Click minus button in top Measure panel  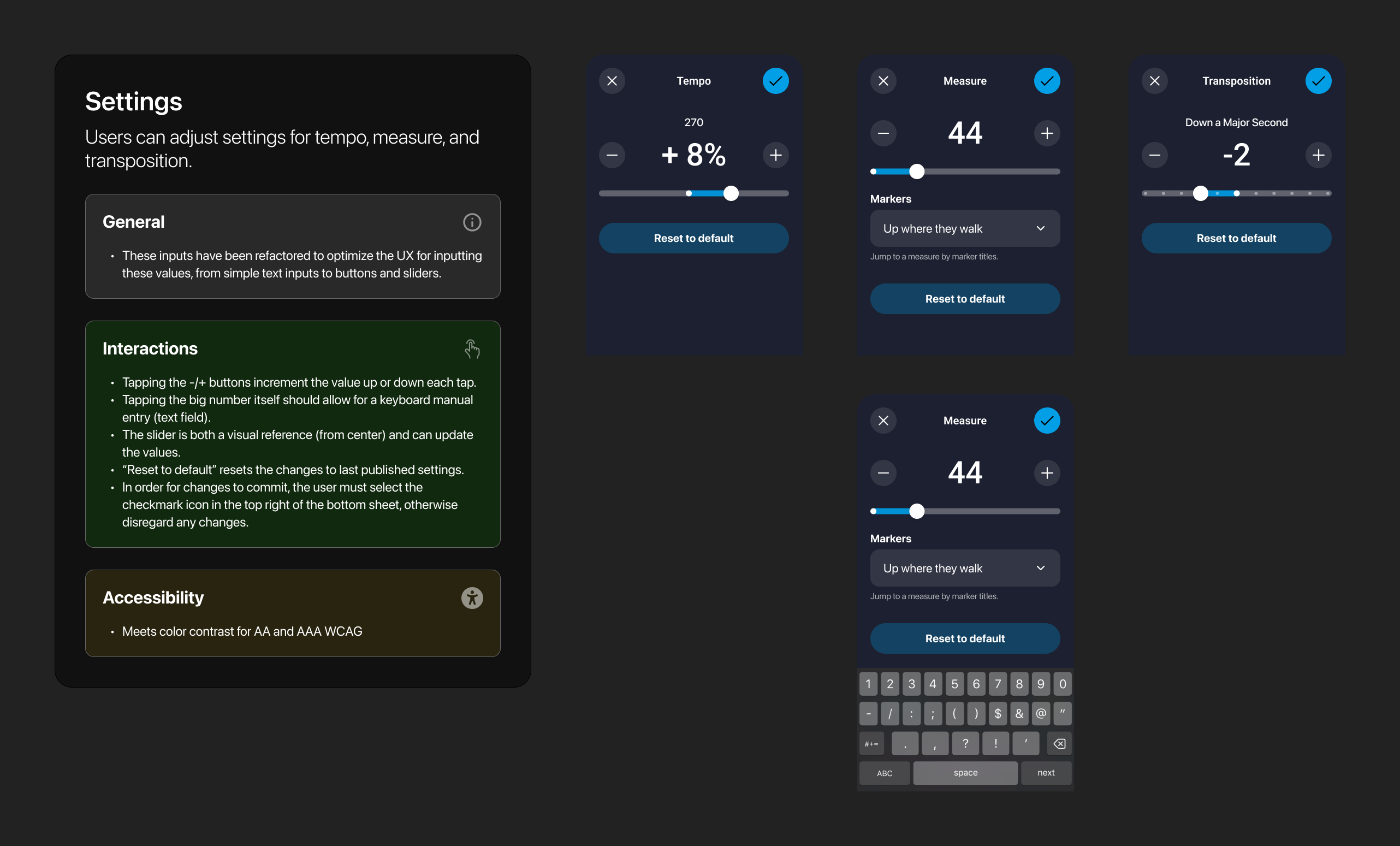[883, 133]
